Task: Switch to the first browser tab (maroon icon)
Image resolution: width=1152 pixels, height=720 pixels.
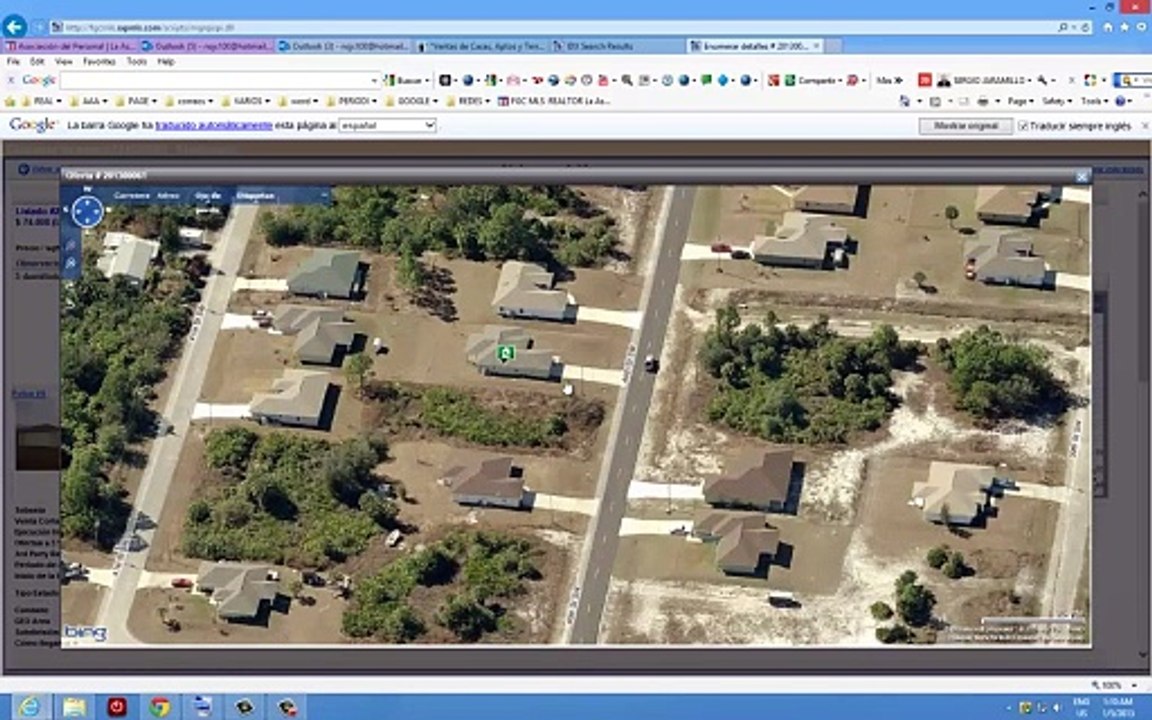Action: click(71, 46)
